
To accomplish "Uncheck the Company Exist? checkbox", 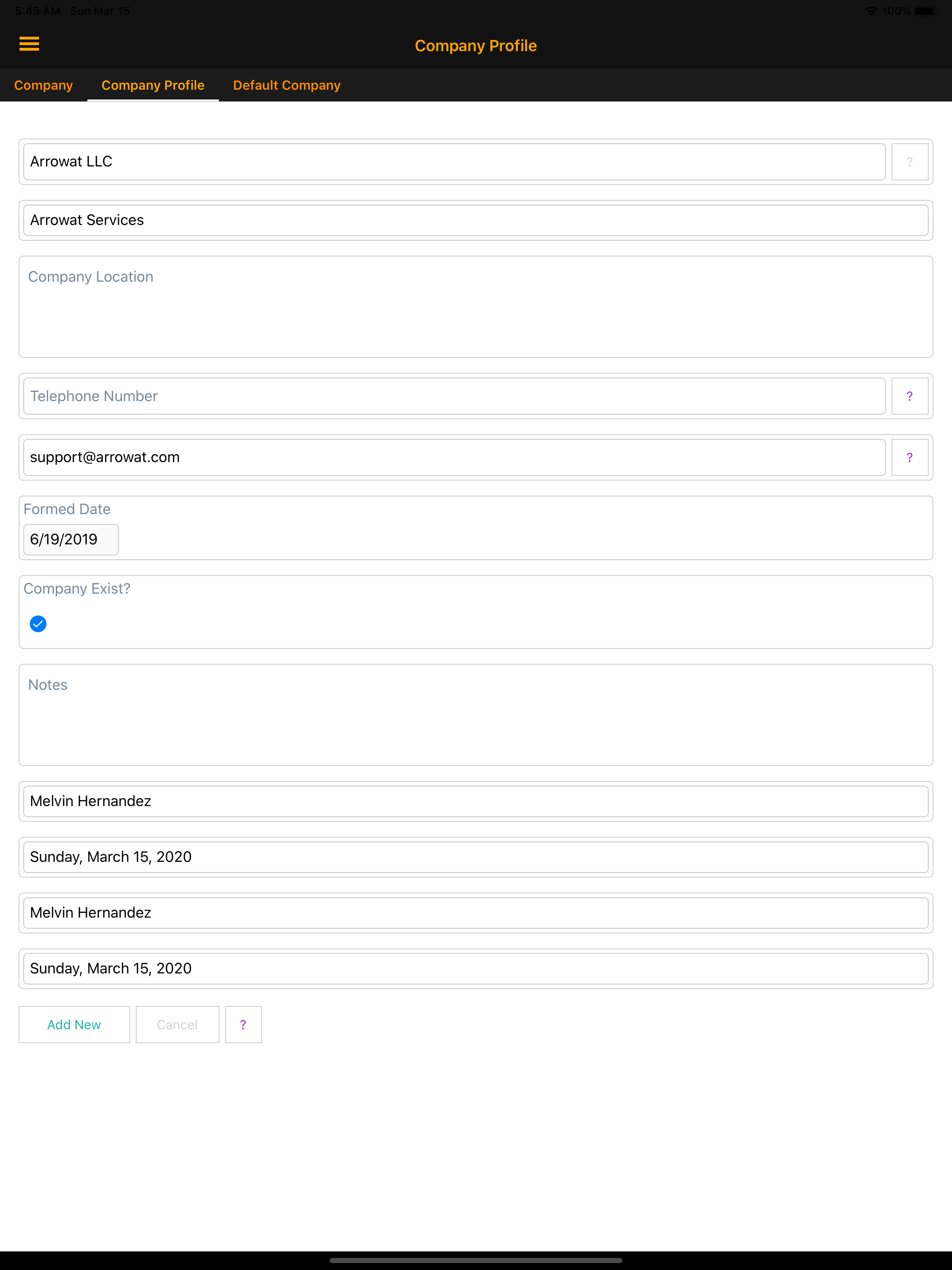I will 38,624.
